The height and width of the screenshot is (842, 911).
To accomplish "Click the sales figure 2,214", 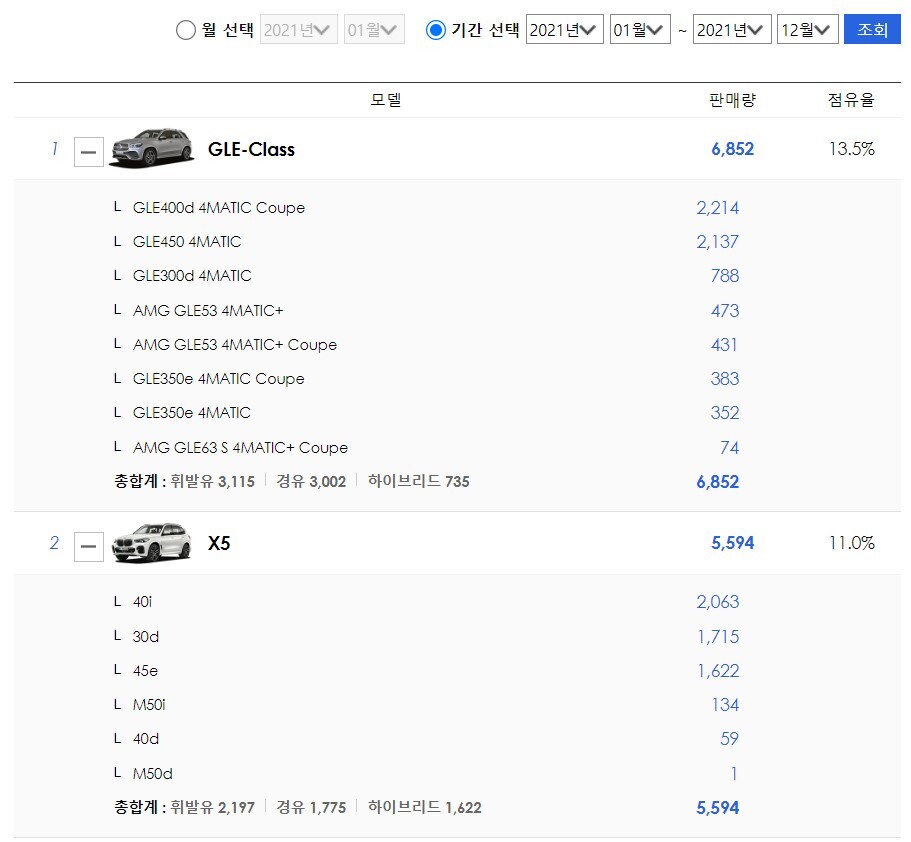I will pos(718,208).
